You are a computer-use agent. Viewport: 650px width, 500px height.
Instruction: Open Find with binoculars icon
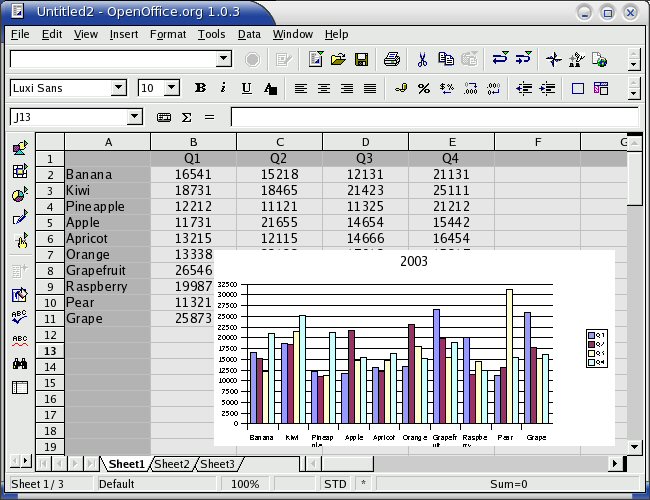tap(19, 364)
